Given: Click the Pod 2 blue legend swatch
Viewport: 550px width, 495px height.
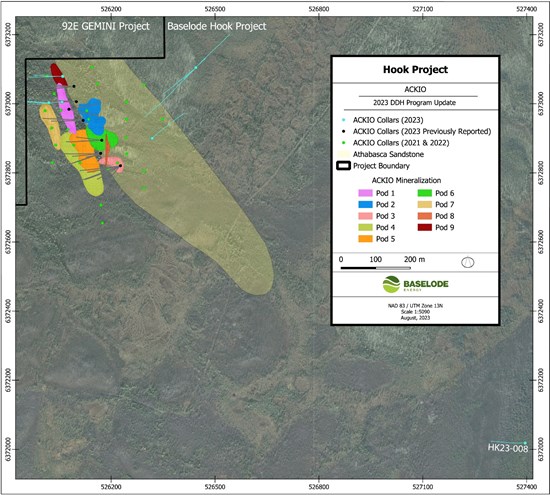Looking at the screenshot, I should pyautogui.click(x=365, y=205).
